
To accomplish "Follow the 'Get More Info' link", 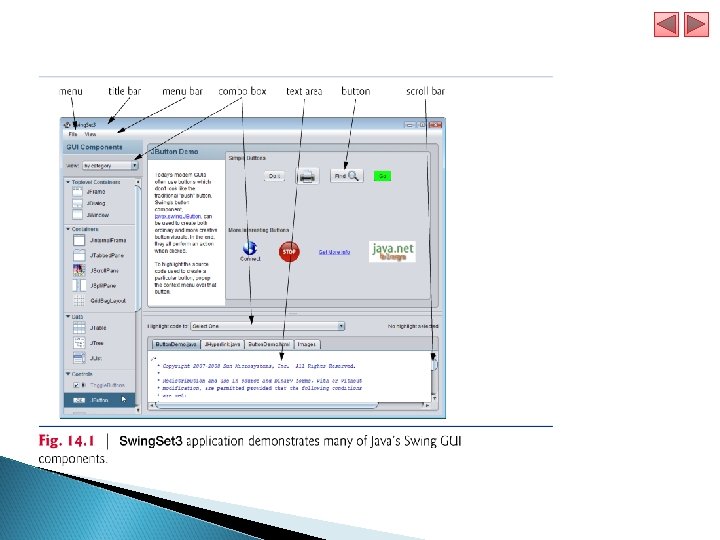I will click(334, 252).
